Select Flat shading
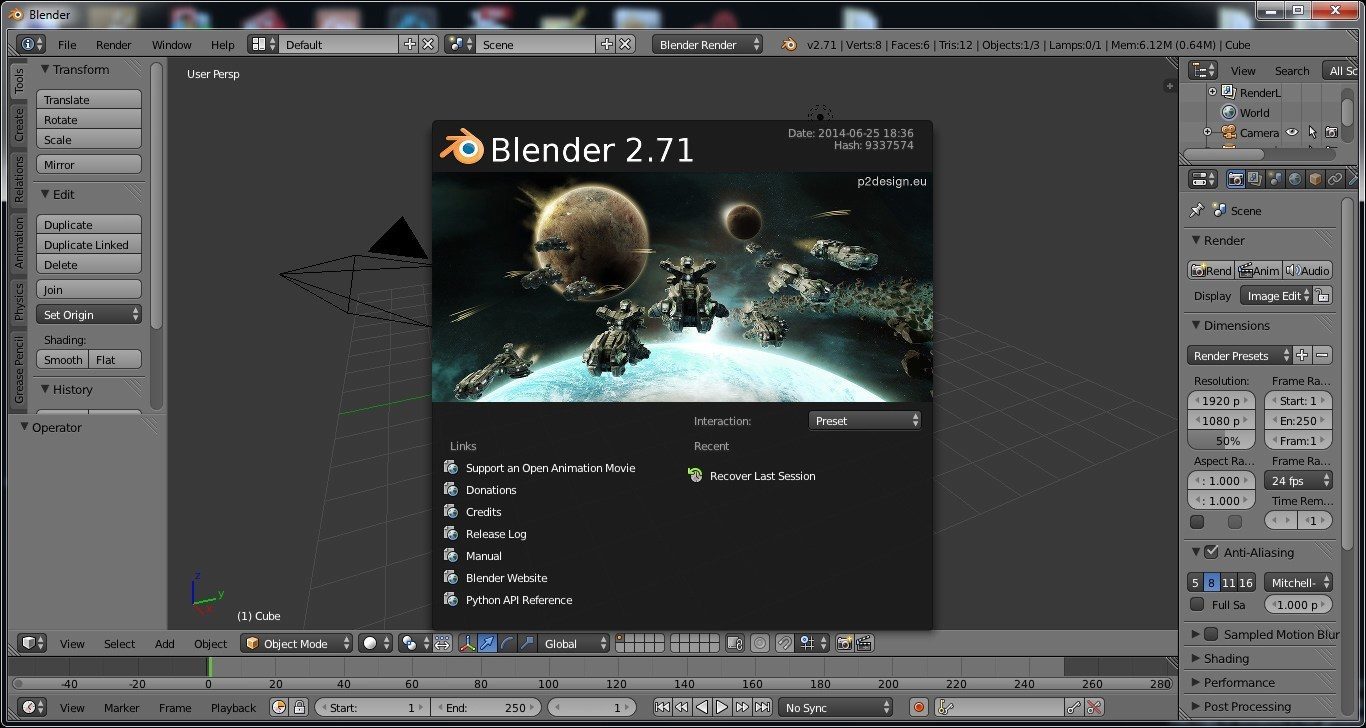Image resolution: width=1366 pixels, height=728 pixels. pos(115,360)
